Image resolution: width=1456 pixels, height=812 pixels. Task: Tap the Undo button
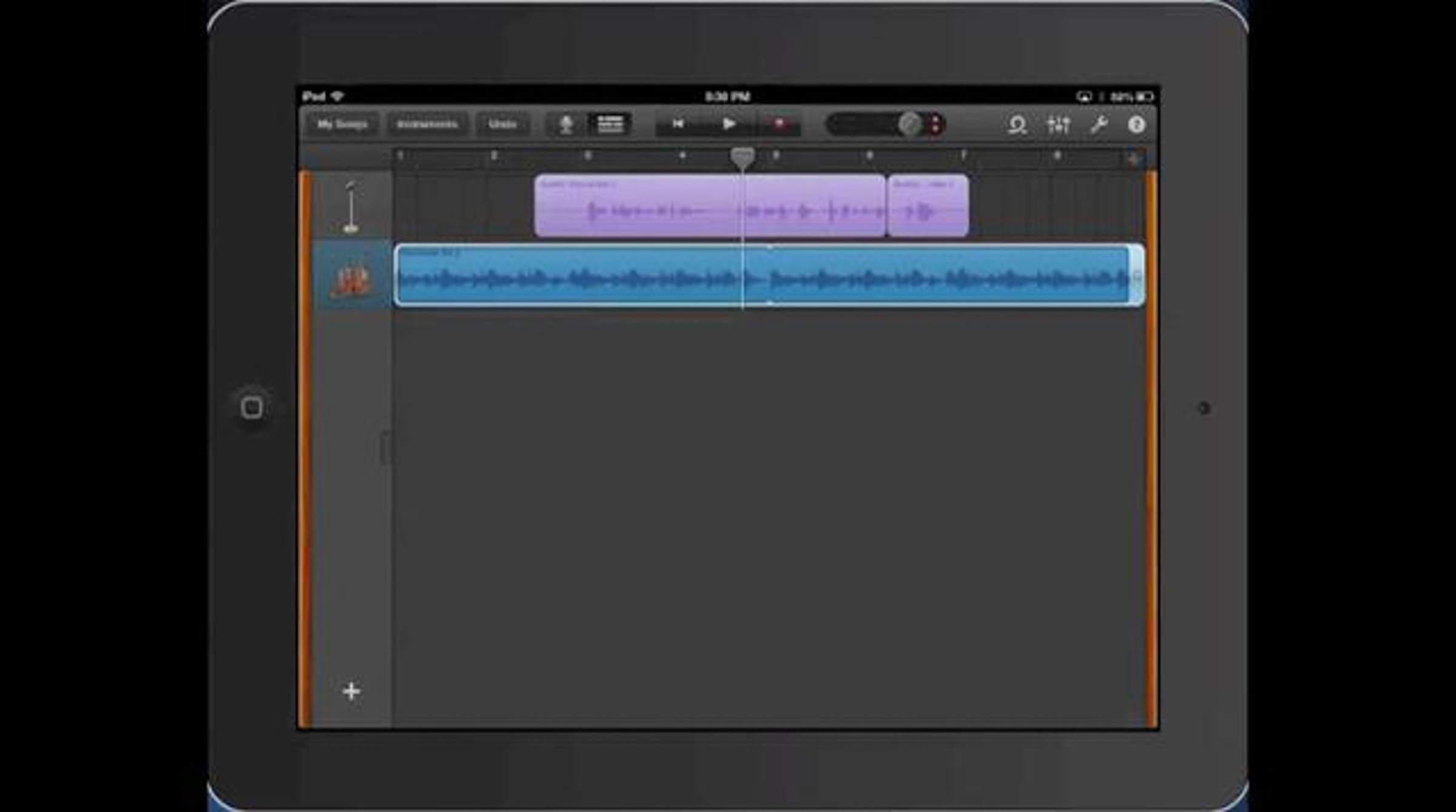click(x=502, y=124)
